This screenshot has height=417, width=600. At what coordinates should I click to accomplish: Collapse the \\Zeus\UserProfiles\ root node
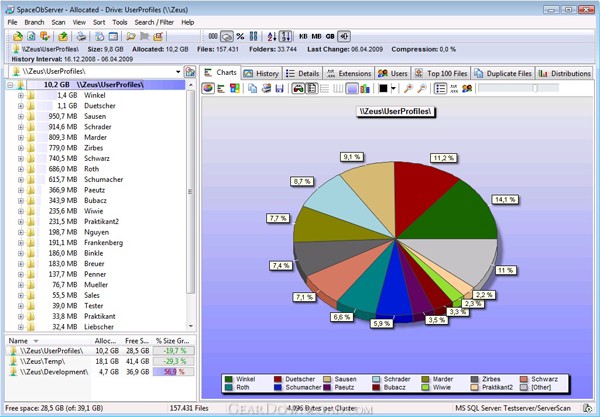coord(10,85)
